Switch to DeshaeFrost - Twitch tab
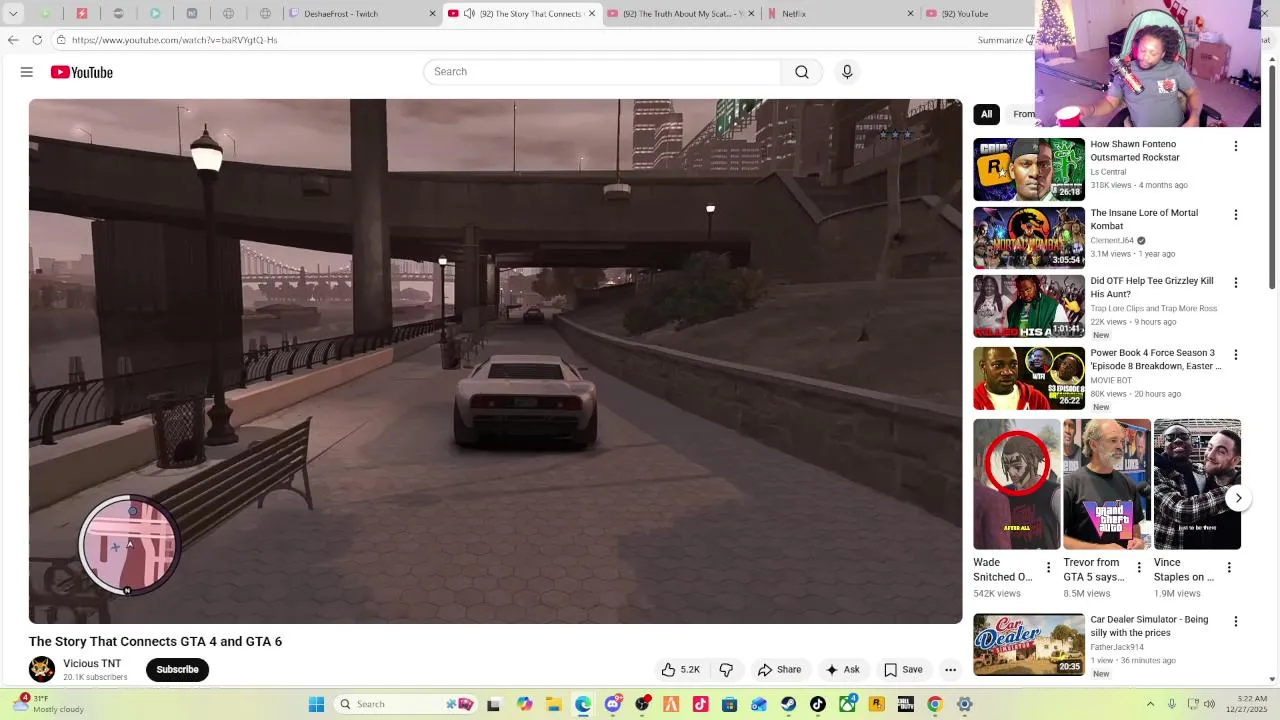Image resolution: width=1280 pixels, height=720 pixels. pos(362,14)
